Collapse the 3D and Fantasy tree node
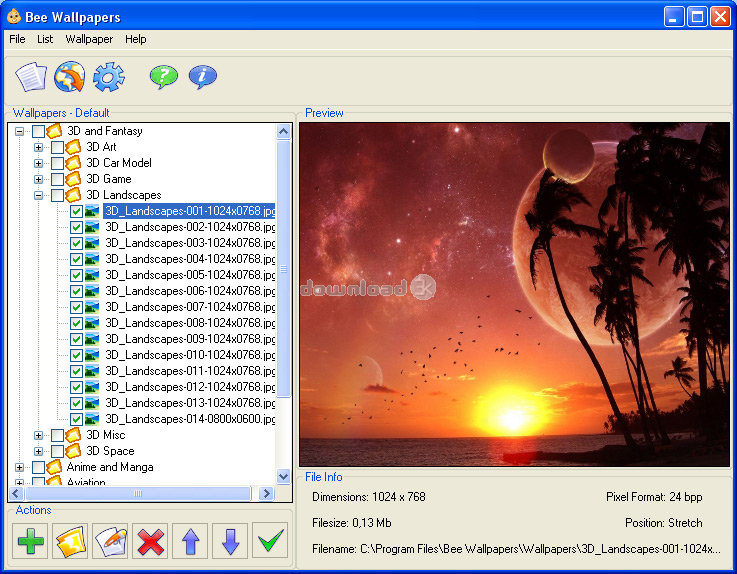The height and width of the screenshot is (574, 737). [19, 131]
